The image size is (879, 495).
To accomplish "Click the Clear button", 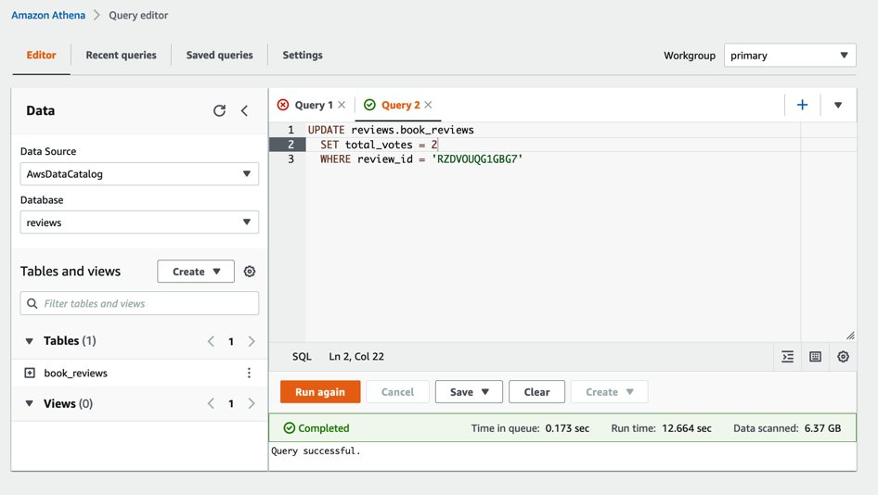I will [536, 392].
